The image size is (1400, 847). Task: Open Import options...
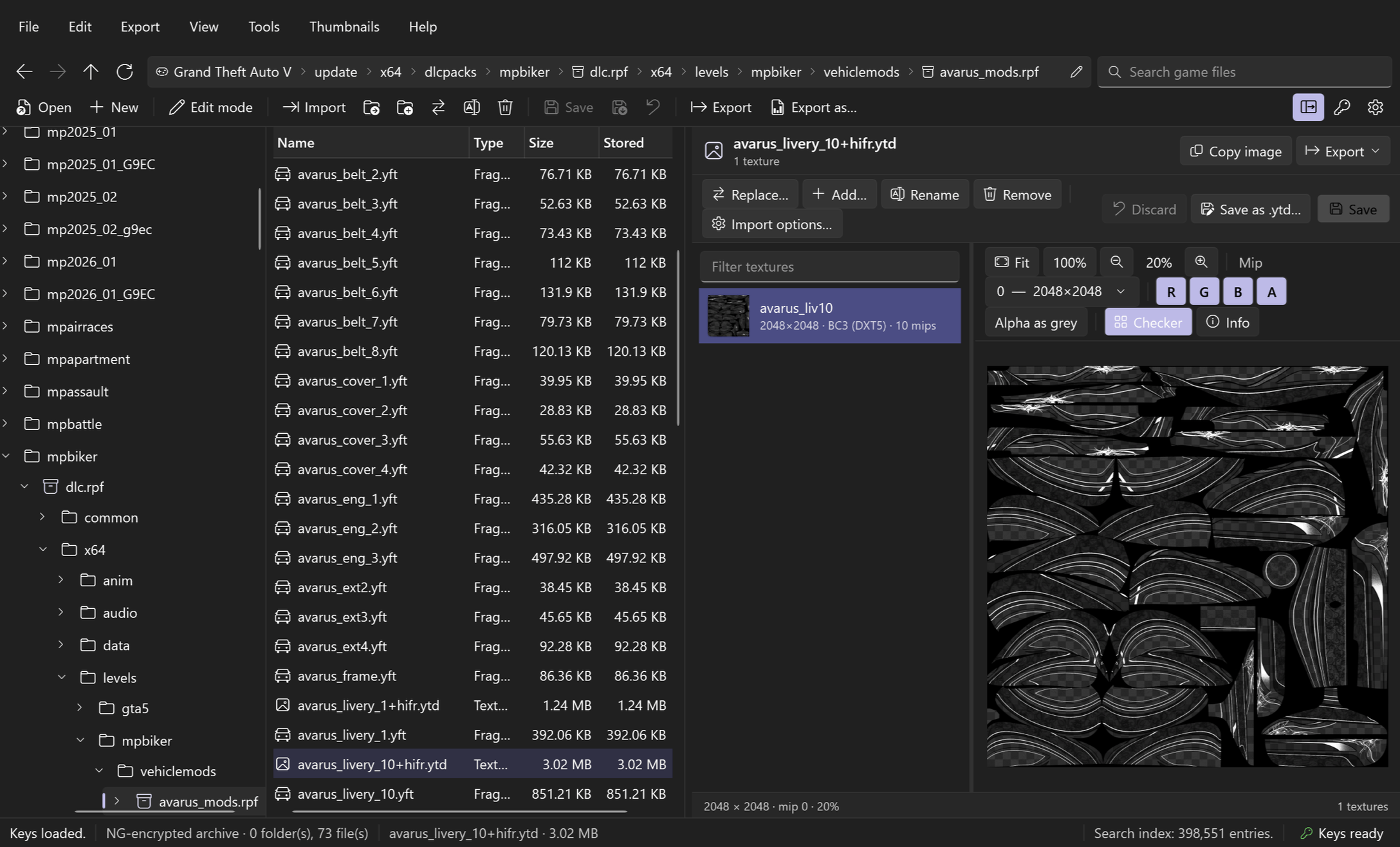point(772,224)
